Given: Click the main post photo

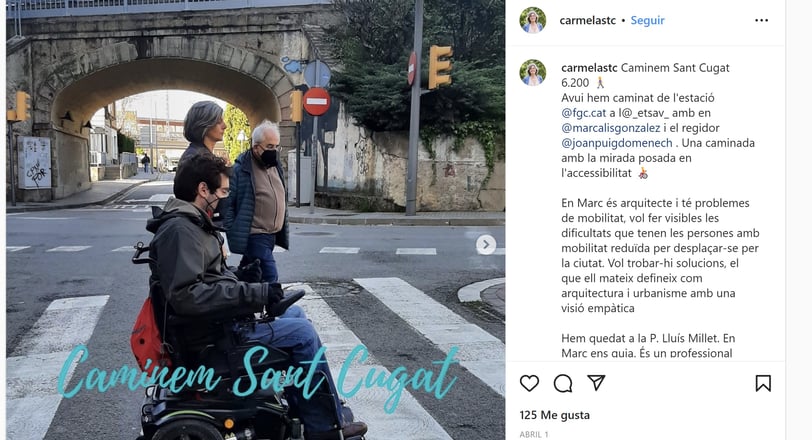Looking at the screenshot, I should tap(255, 220).
